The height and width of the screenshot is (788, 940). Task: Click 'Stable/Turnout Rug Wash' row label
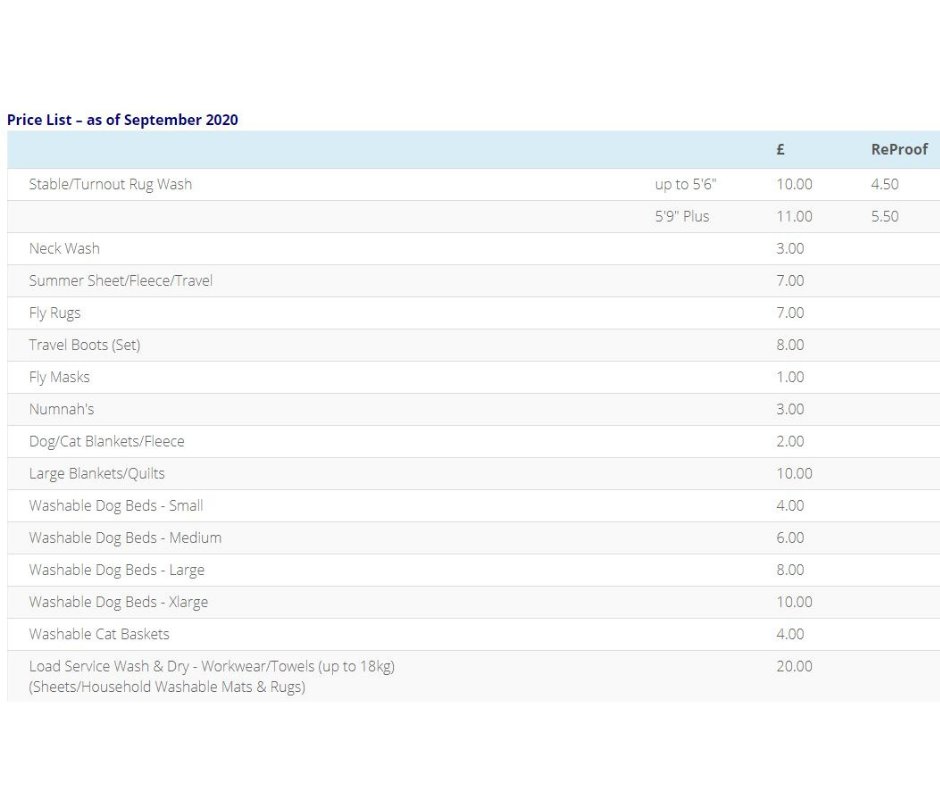(x=110, y=184)
